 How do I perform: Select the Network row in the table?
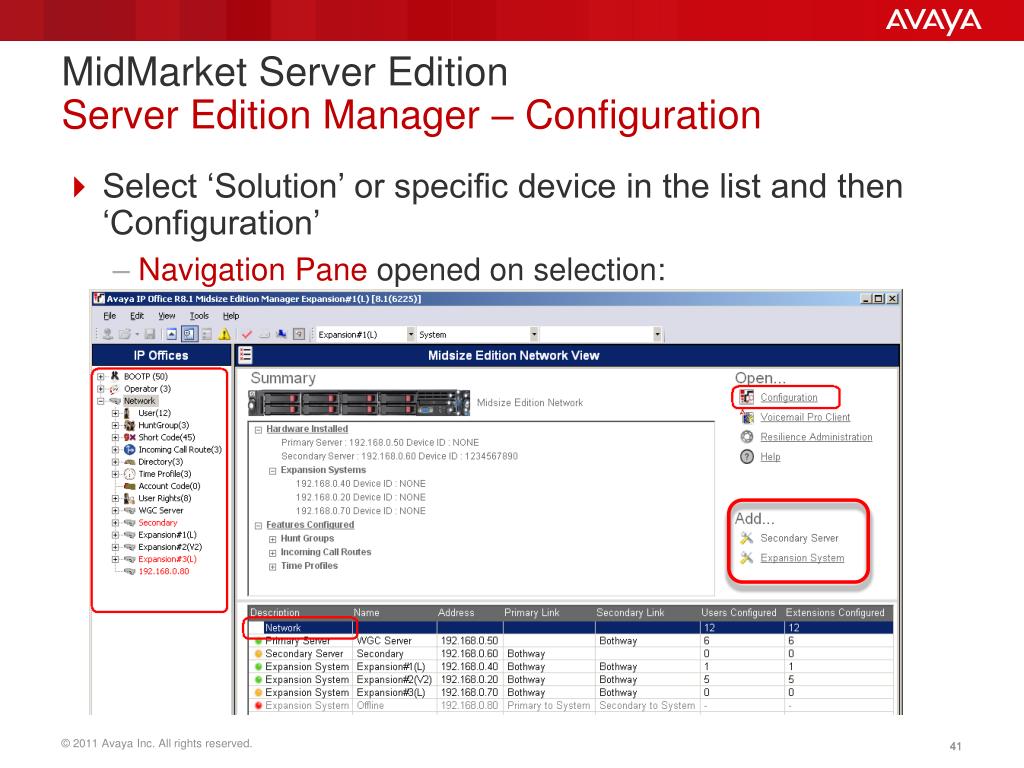570,628
